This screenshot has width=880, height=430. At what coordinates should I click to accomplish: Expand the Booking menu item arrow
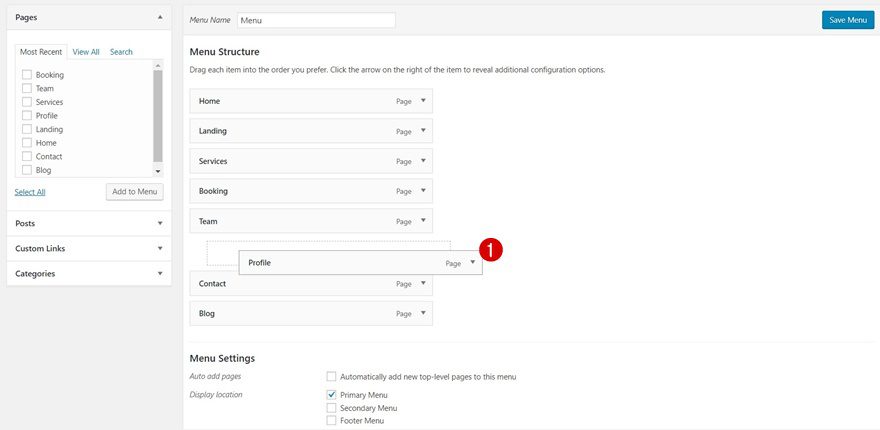coord(423,191)
